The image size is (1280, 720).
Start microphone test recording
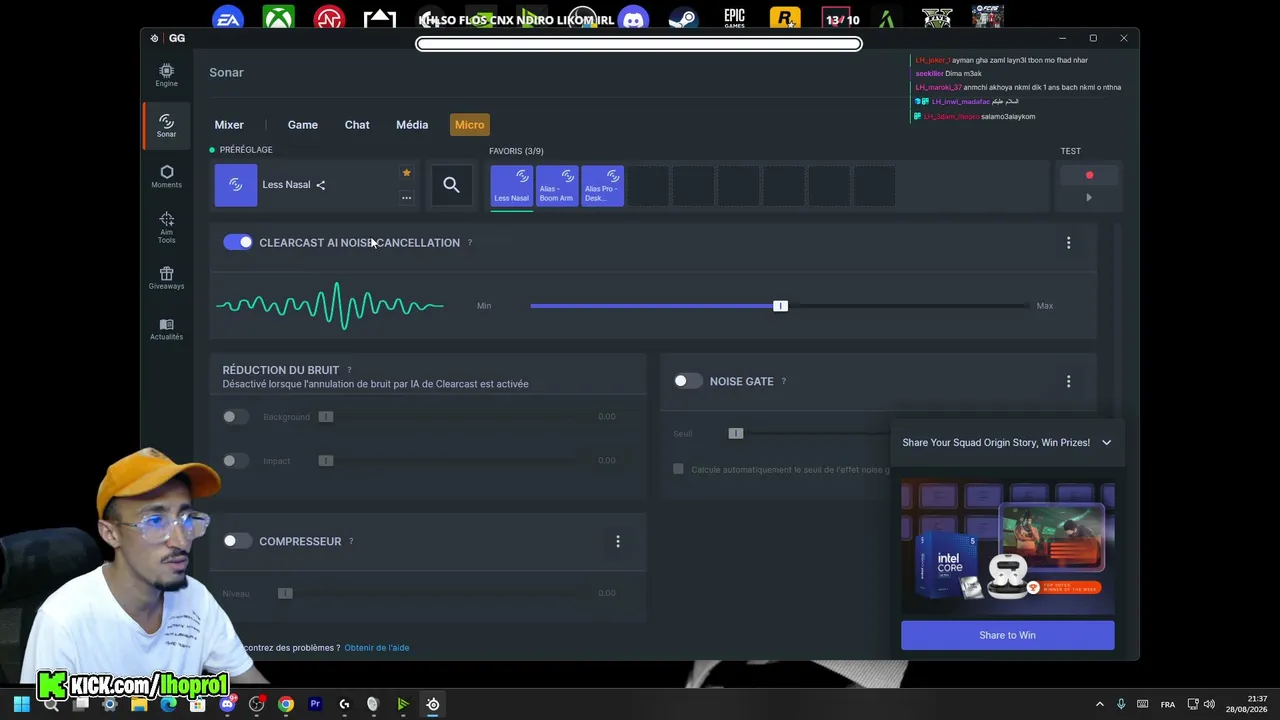coord(1089,176)
